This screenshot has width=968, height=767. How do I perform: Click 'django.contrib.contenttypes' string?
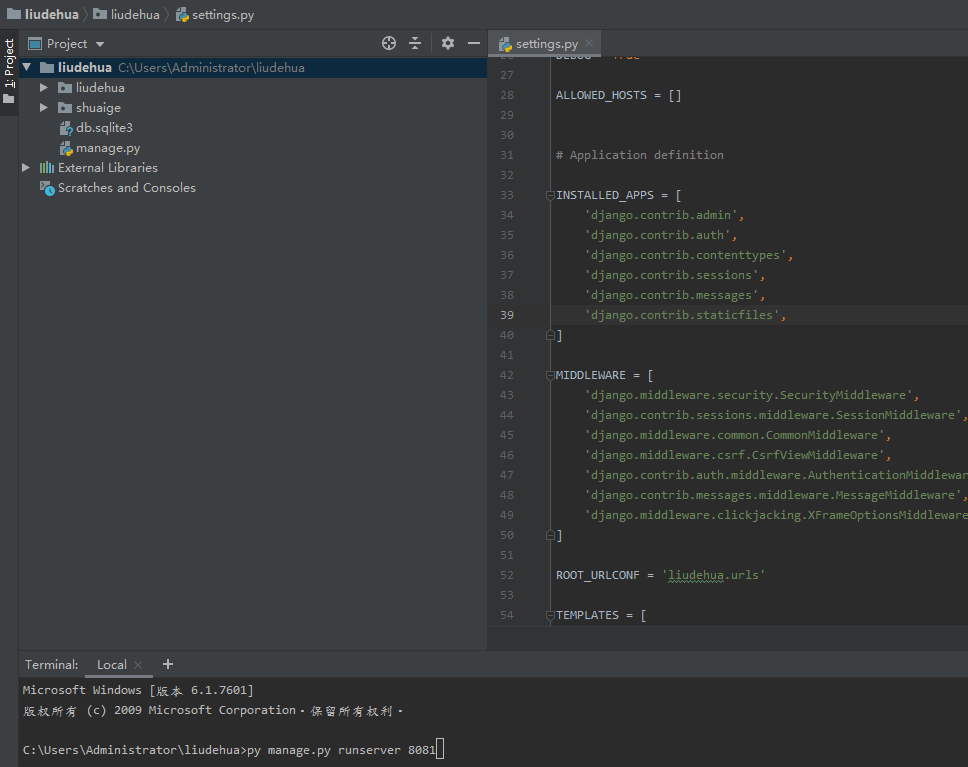click(x=686, y=255)
